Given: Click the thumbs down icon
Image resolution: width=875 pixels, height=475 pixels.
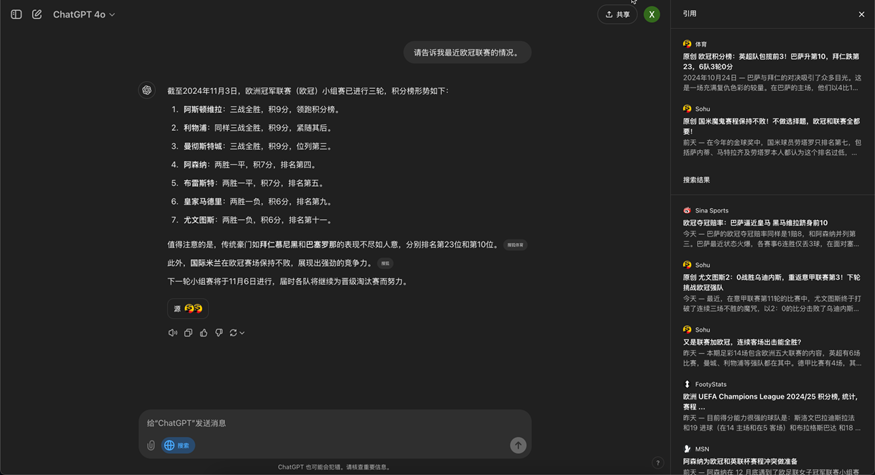Looking at the screenshot, I should 219,333.
